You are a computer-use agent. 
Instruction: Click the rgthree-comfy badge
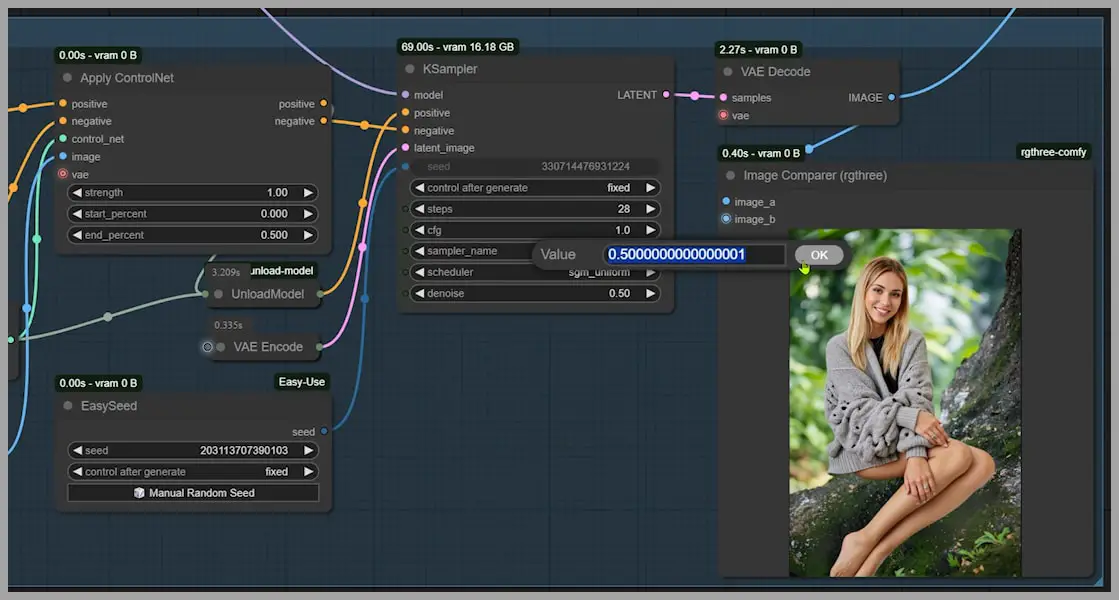[x=1053, y=152]
